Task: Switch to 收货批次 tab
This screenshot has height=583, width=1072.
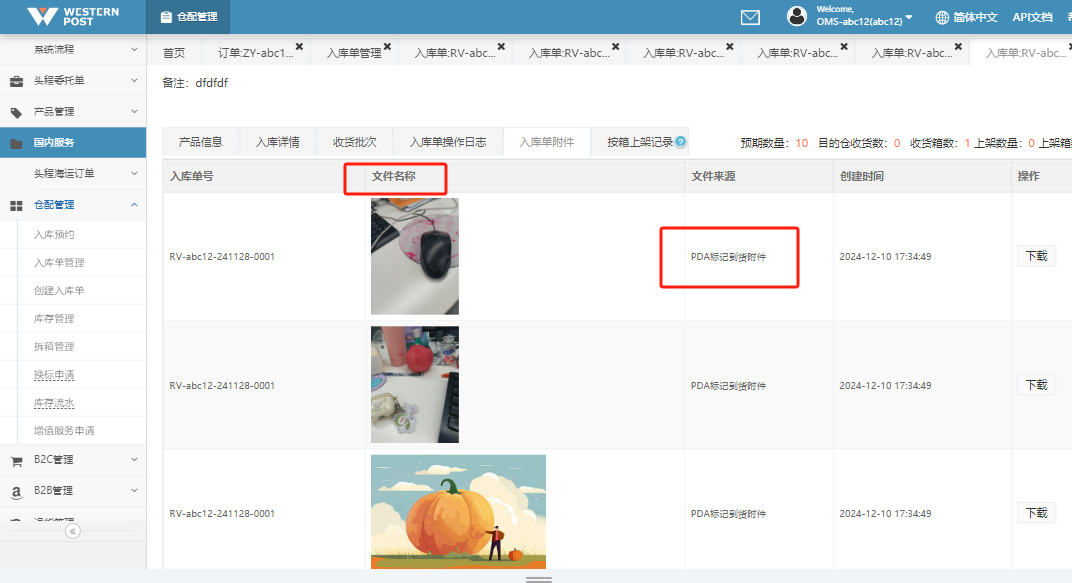Action: point(355,141)
